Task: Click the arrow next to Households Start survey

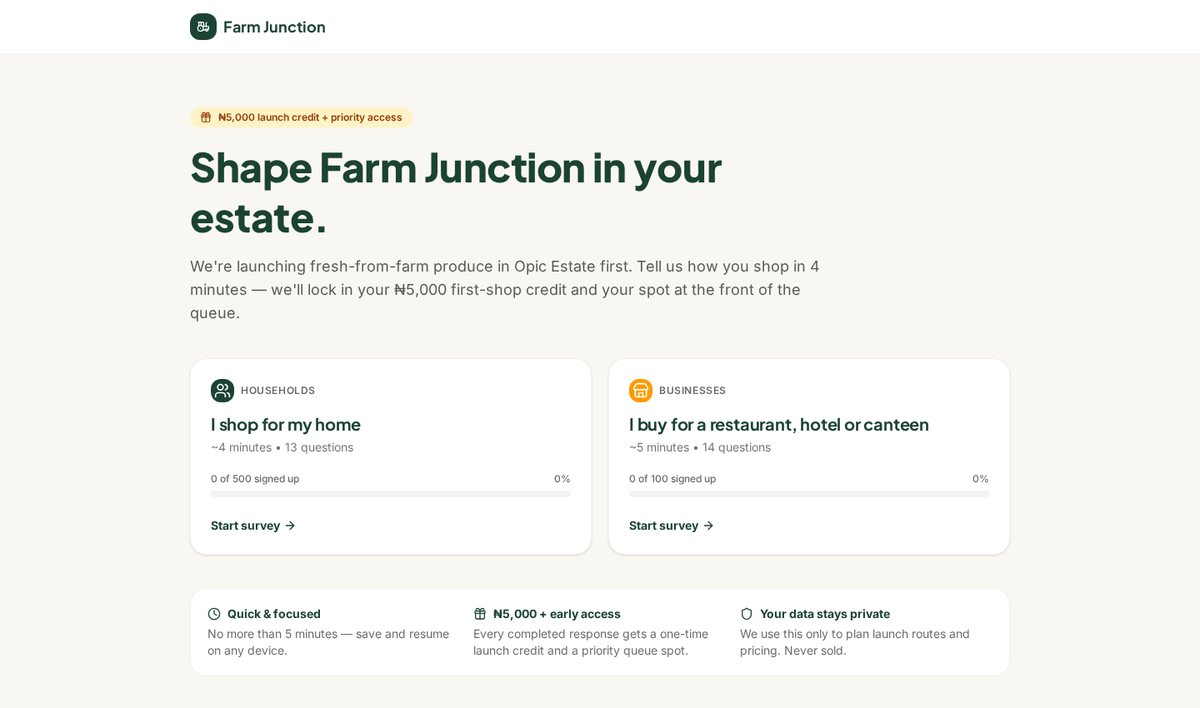Action: (290, 525)
